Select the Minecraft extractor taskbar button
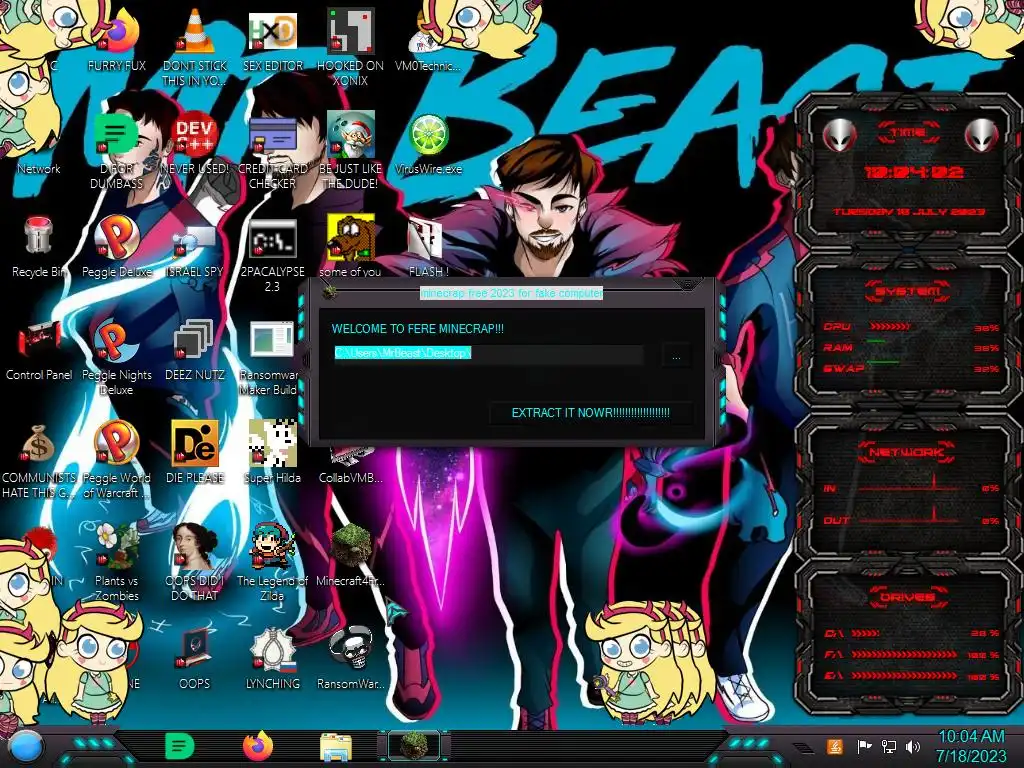The height and width of the screenshot is (768, 1024). point(414,746)
